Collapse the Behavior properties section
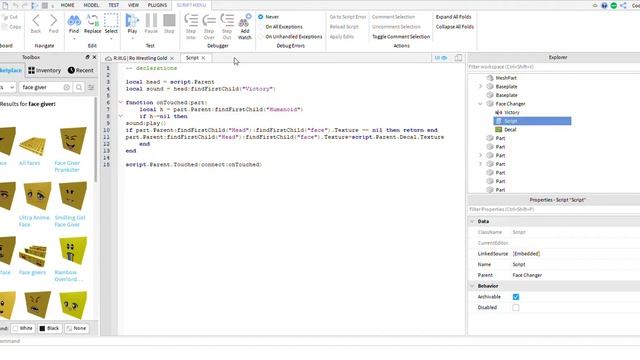The height and width of the screenshot is (360, 640). (x=472, y=286)
